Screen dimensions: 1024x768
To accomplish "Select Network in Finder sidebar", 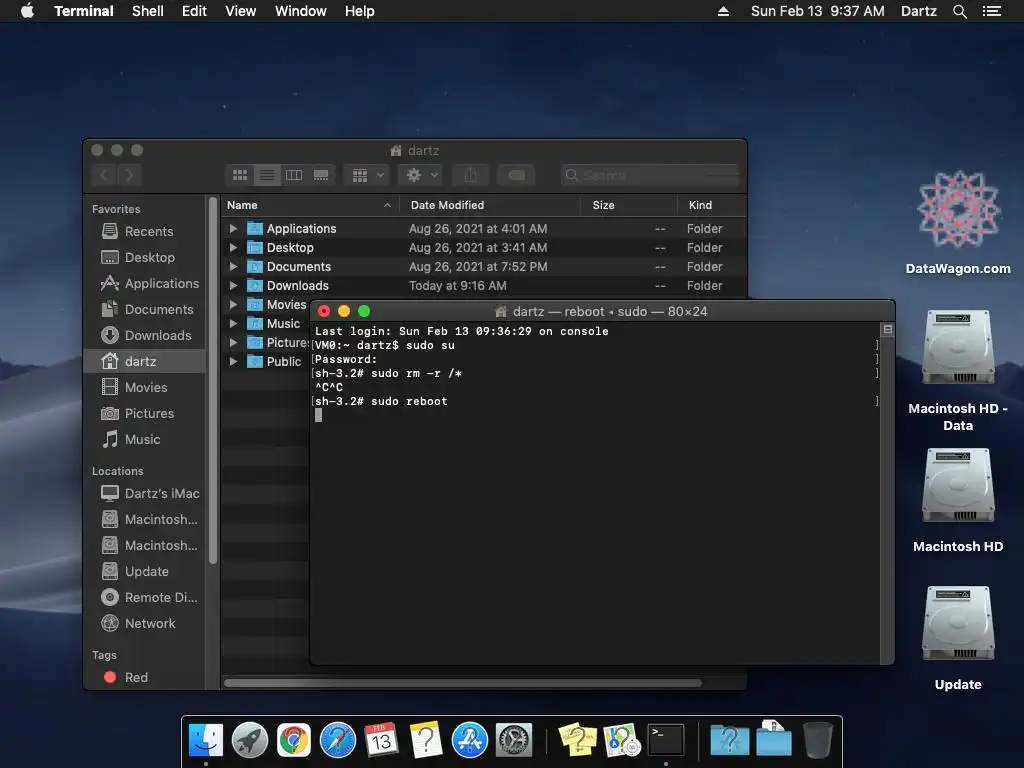I will tap(145, 623).
